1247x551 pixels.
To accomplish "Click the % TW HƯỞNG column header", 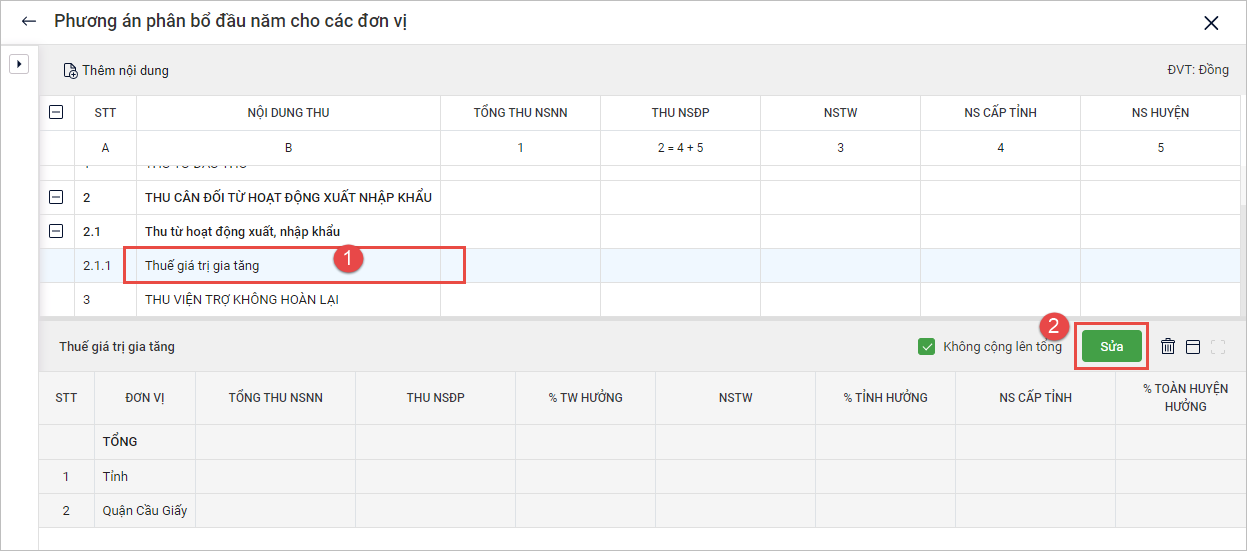I will point(585,398).
